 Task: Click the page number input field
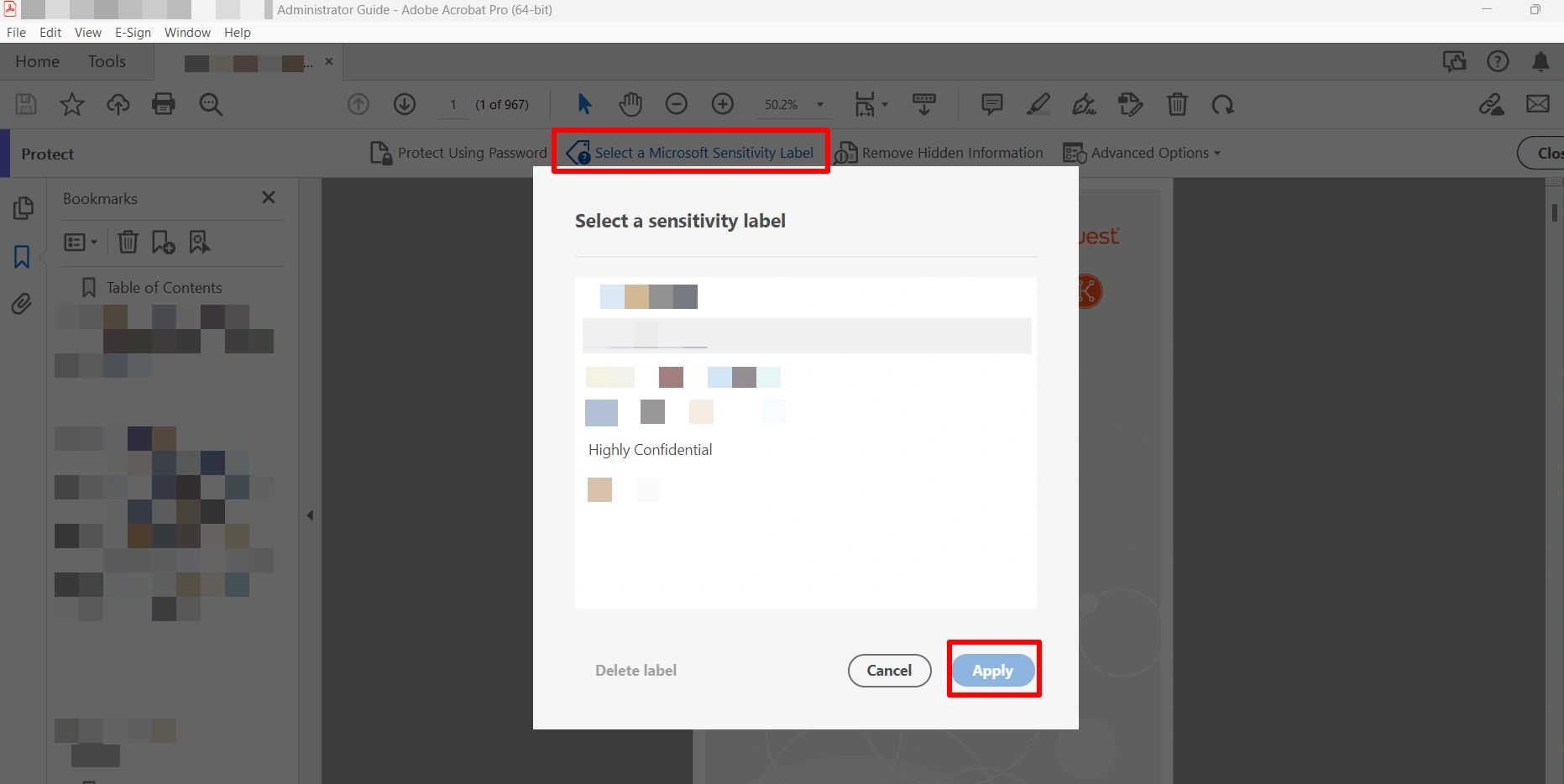point(453,105)
